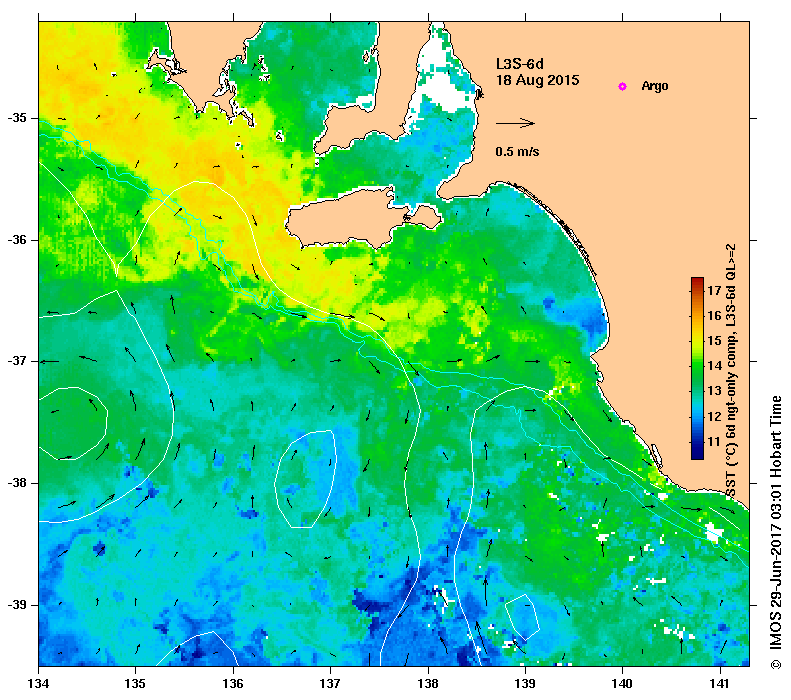Click the colorbar value '12'
Screen dimensions: 791x700
point(714,417)
